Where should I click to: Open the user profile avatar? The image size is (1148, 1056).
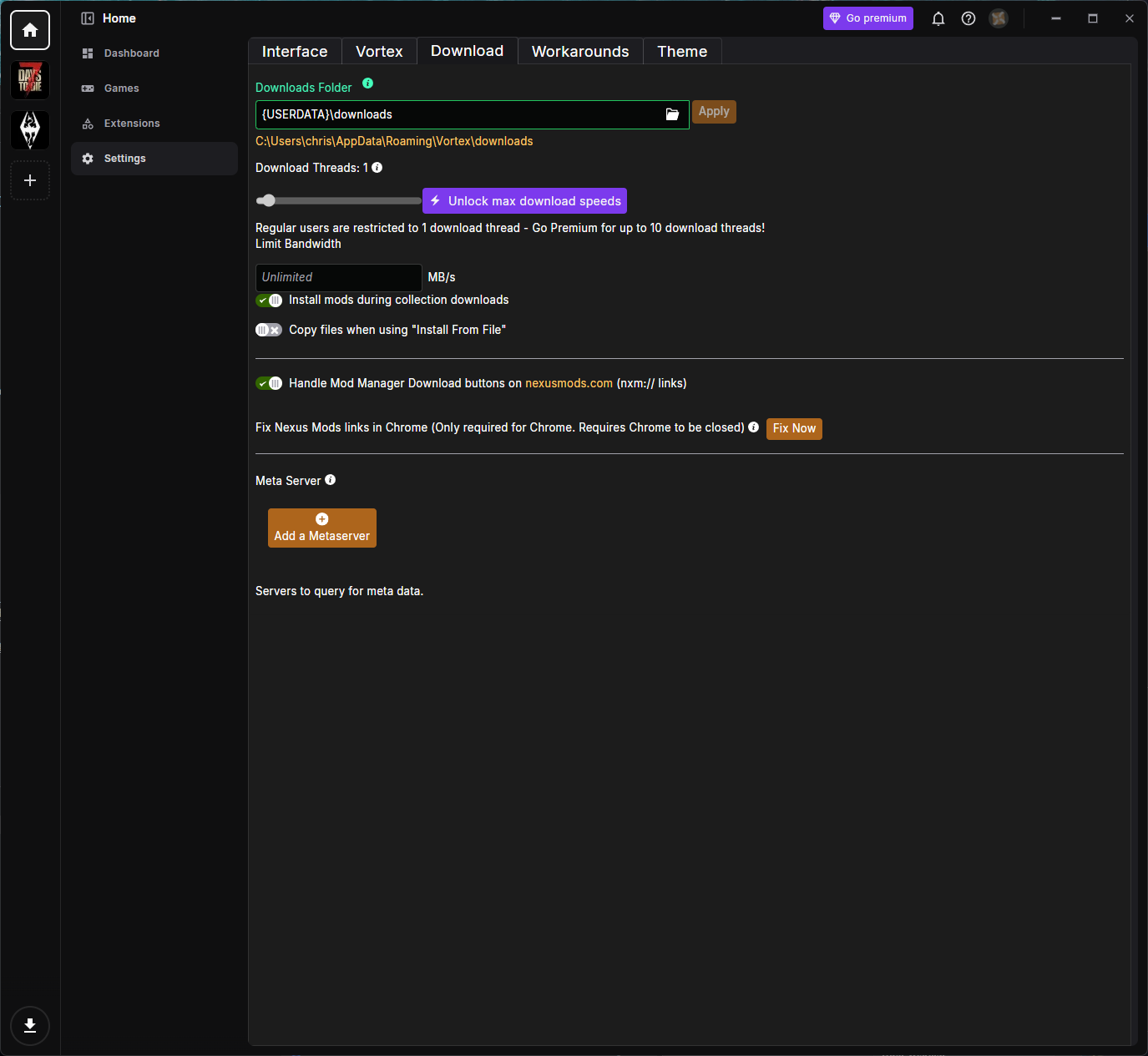click(x=999, y=18)
